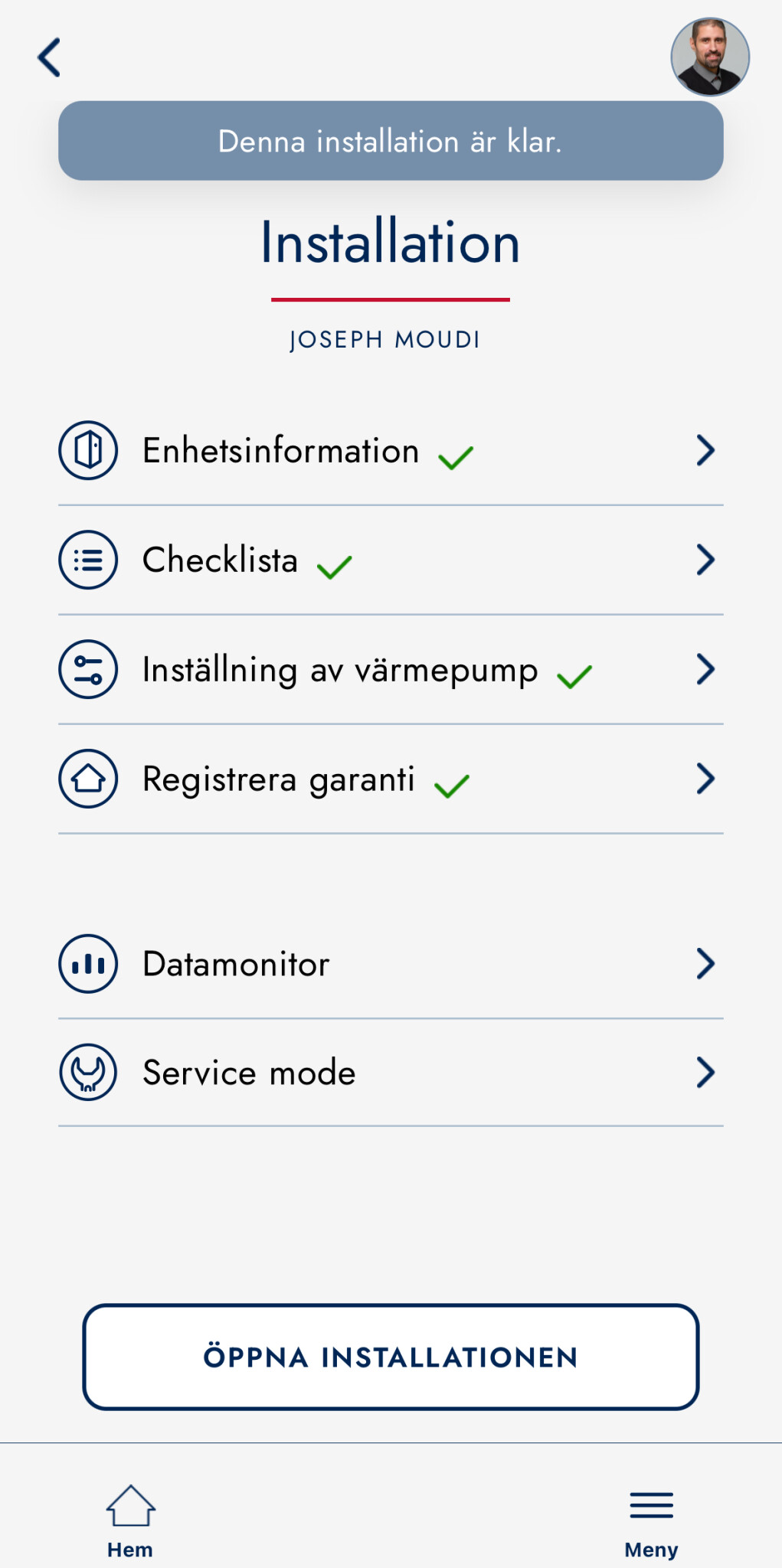
Task: Tap the Hem house icon
Action: (x=130, y=1506)
